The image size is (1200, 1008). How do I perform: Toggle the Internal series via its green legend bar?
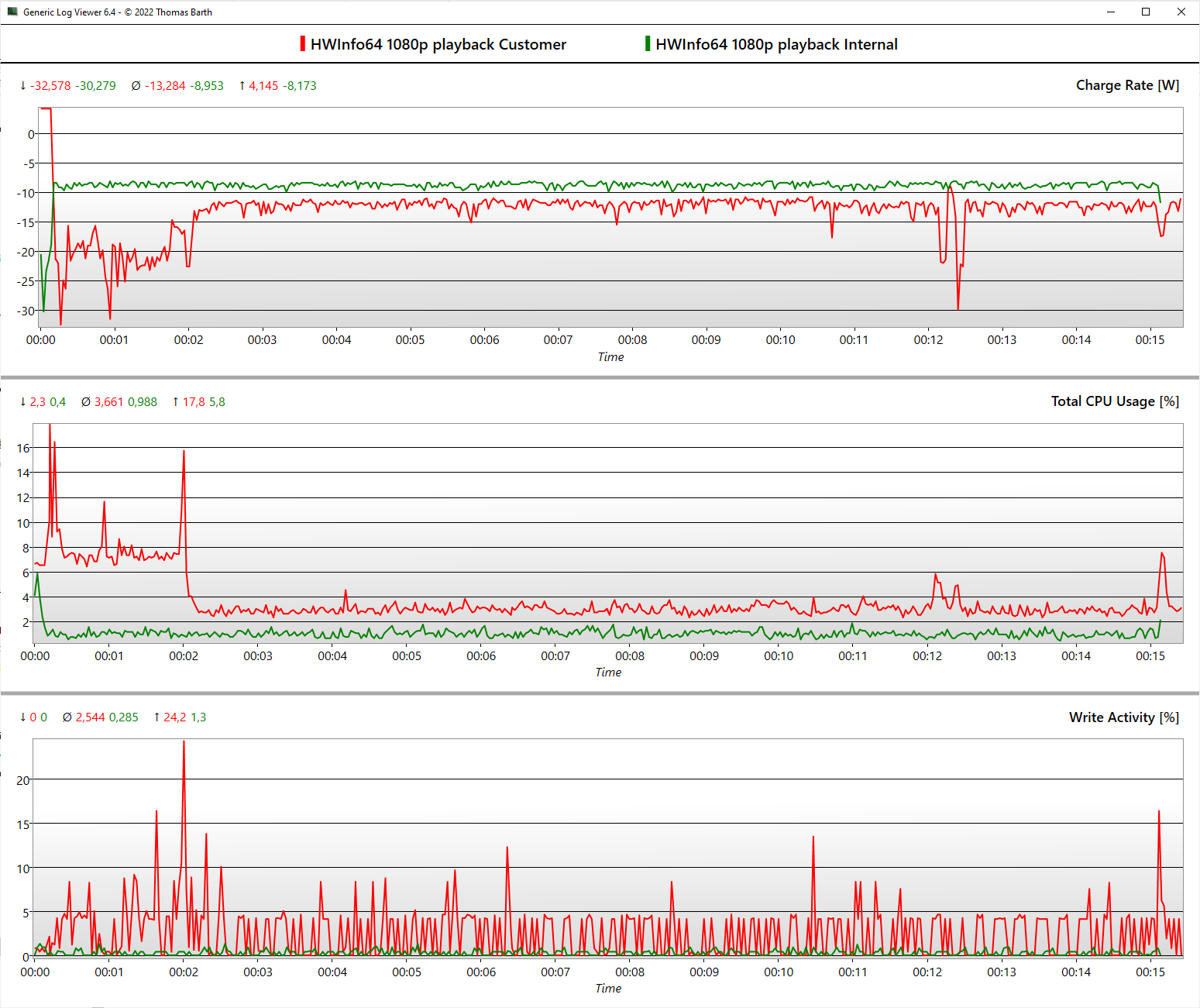tap(647, 44)
